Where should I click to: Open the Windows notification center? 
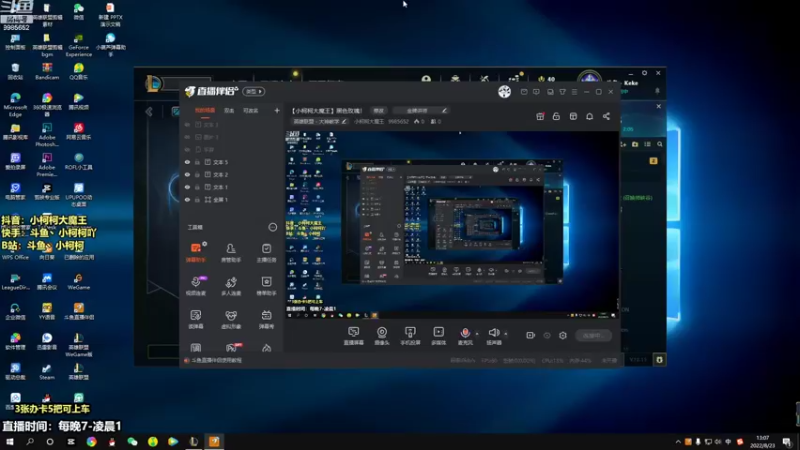pyautogui.click(x=787, y=442)
